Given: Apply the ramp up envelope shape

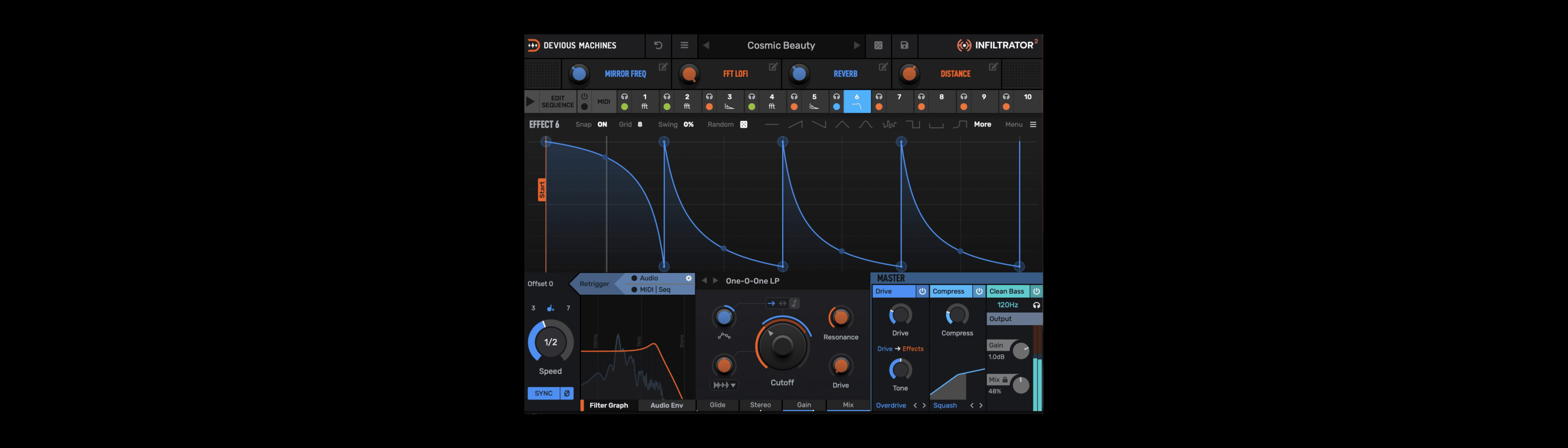Looking at the screenshot, I should 795,124.
